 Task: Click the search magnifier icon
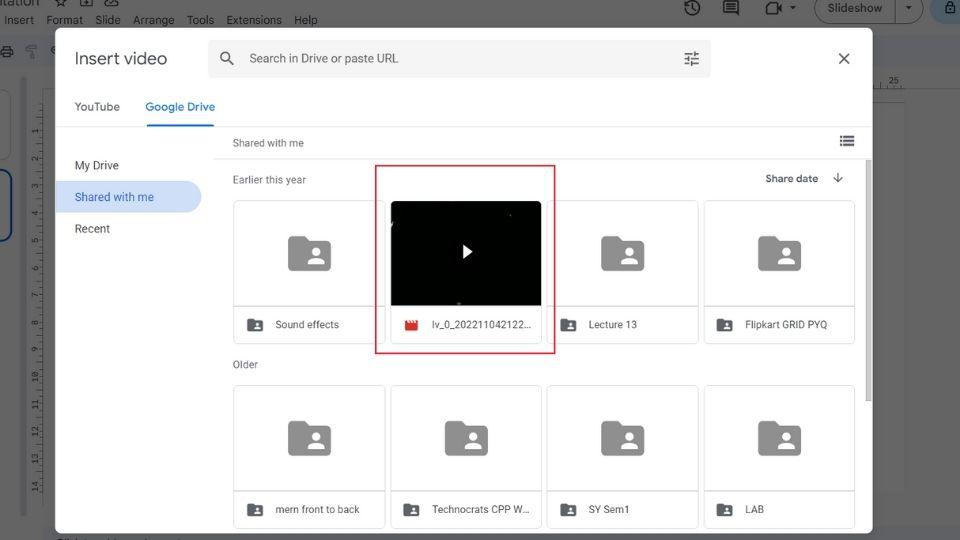click(x=227, y=58)
